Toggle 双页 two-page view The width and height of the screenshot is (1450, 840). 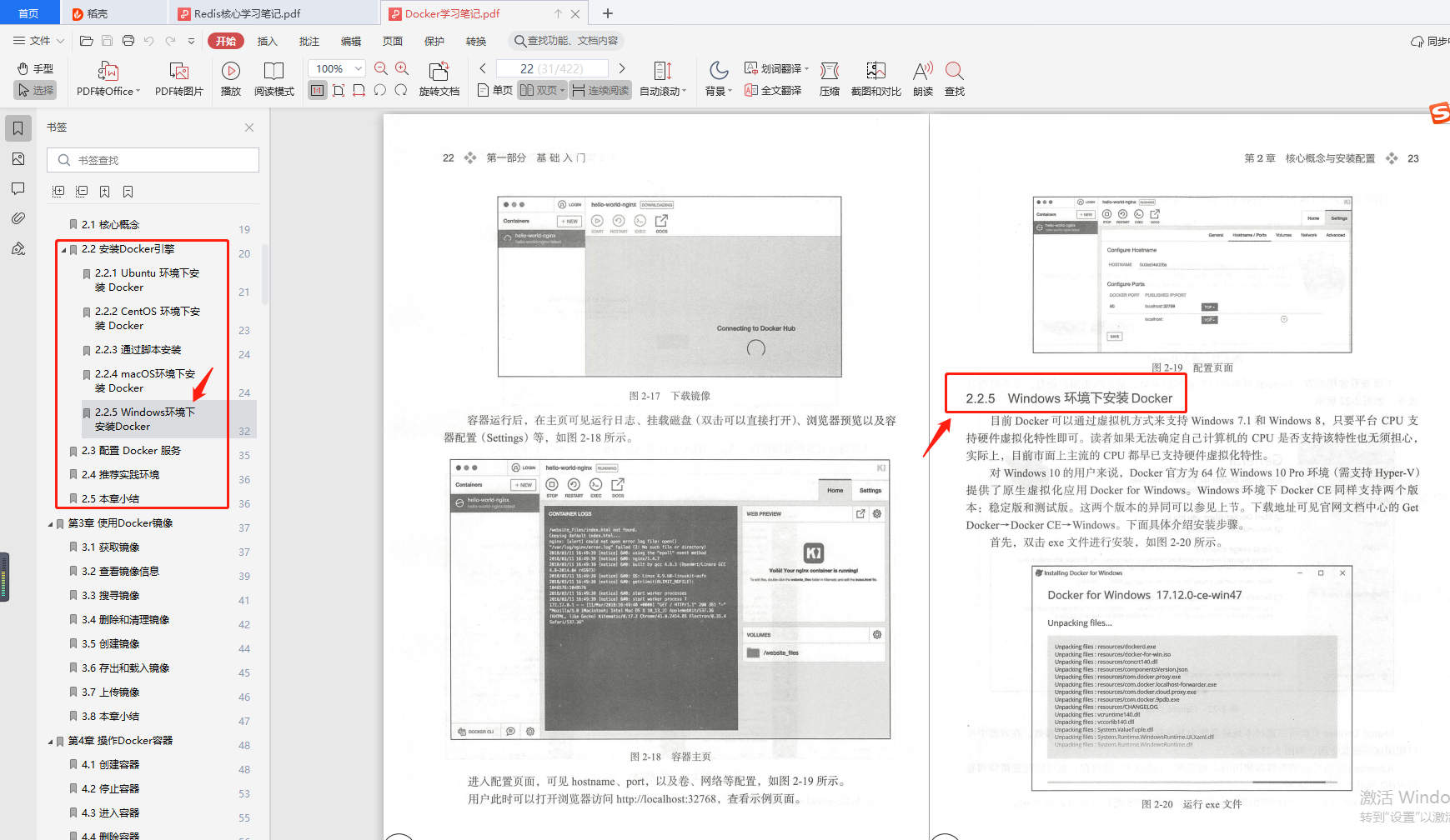542,90
